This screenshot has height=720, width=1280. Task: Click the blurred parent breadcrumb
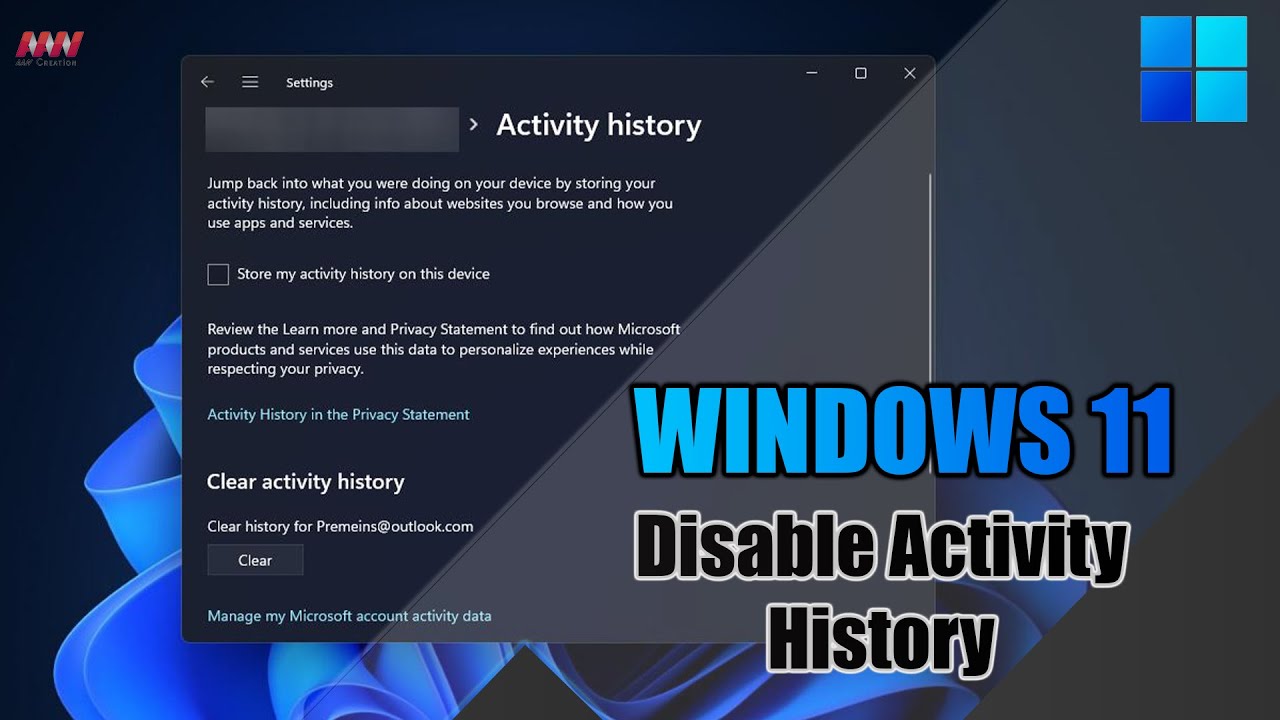click(x=332, y=129)
